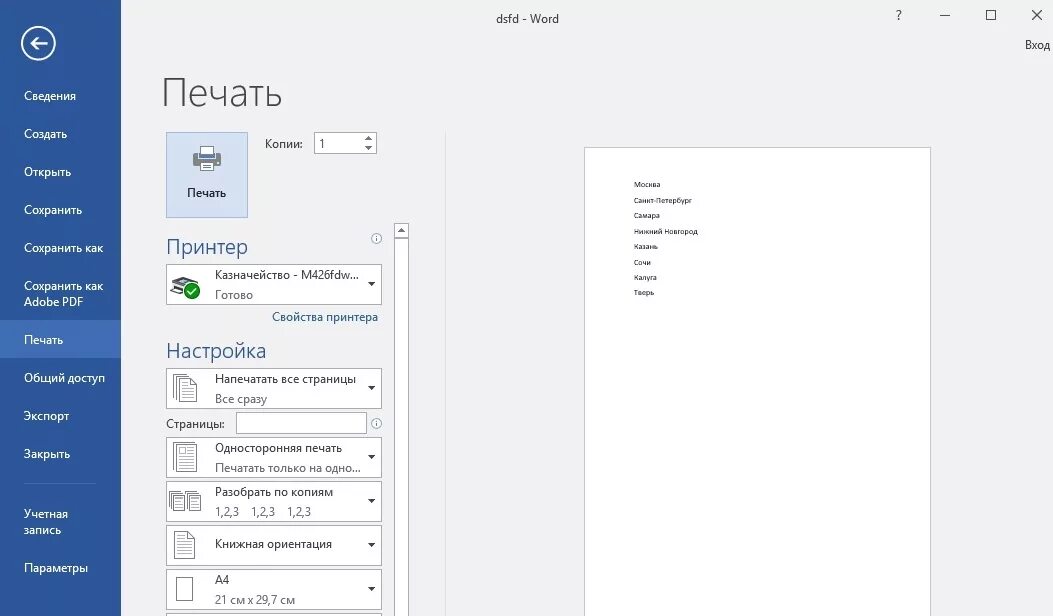
Task: Click the text Москва in preview
Action: [x=647, y=184]
